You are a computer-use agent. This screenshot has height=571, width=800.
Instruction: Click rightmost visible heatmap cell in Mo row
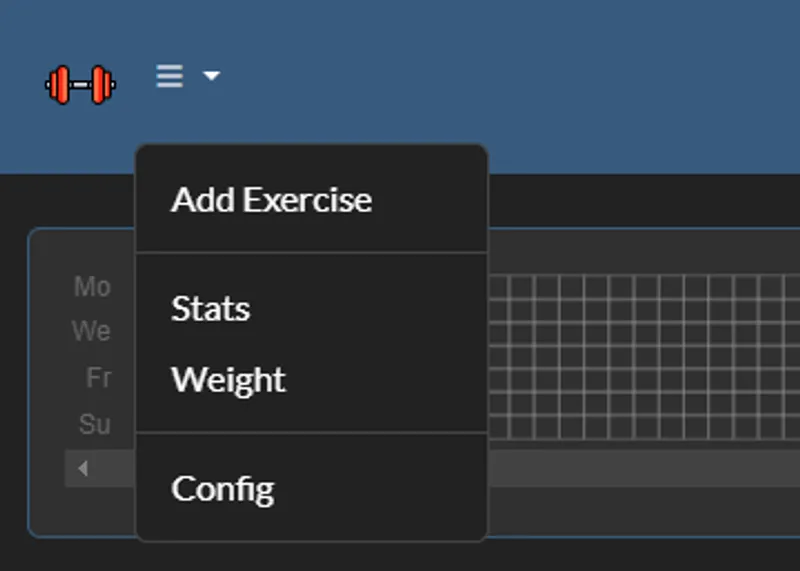[791, 288]
